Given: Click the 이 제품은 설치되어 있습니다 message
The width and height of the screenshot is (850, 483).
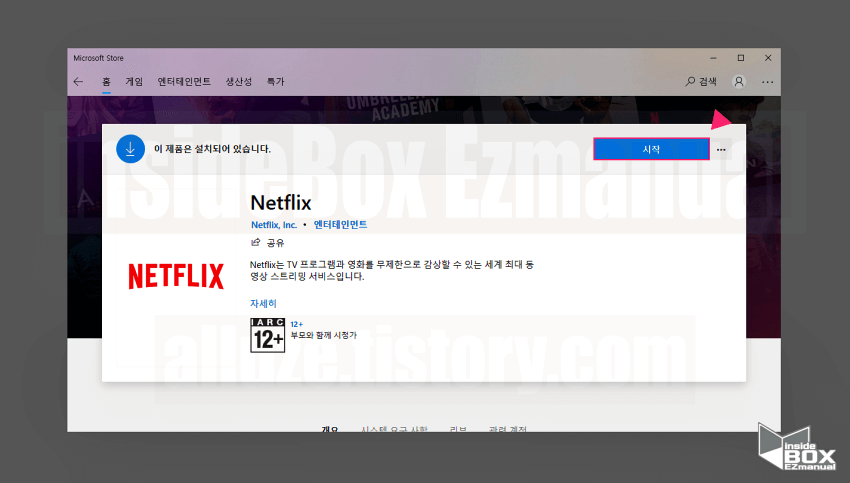Looking at the screenshot, I should [x=212, y=149].
